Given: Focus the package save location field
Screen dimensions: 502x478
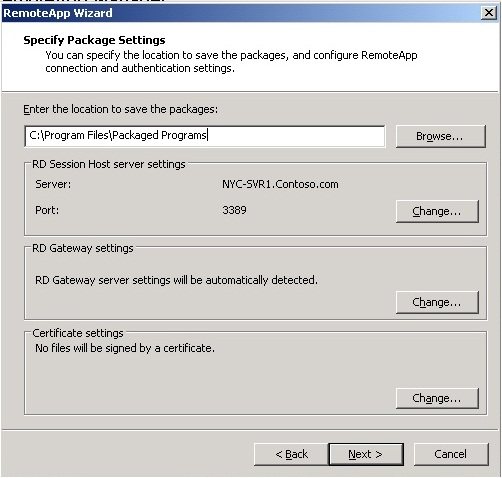Looking at the screenshot, I should click(x=205, y=136).
